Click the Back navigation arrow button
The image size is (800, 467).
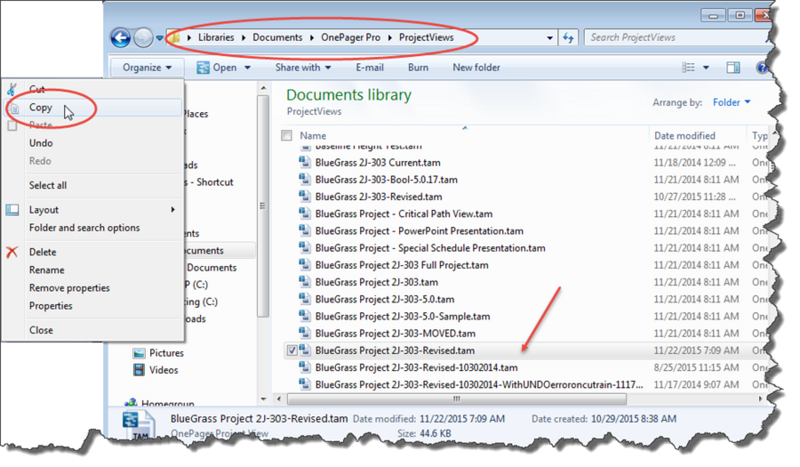pos(121,38)
